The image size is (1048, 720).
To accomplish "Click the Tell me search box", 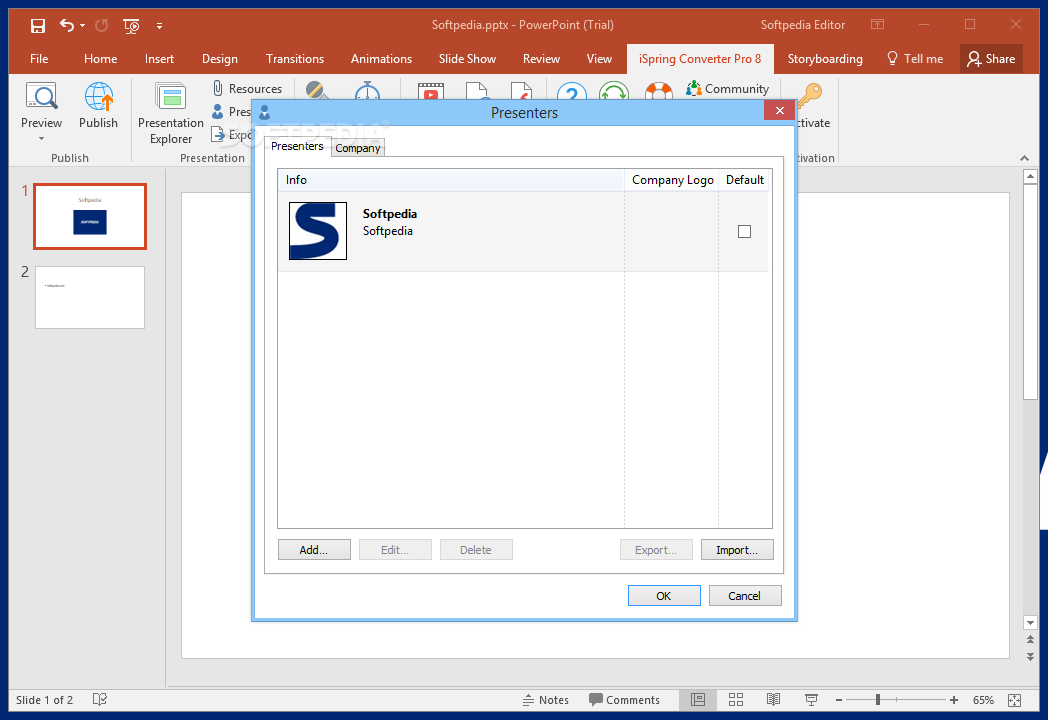I will click(914, 59).
